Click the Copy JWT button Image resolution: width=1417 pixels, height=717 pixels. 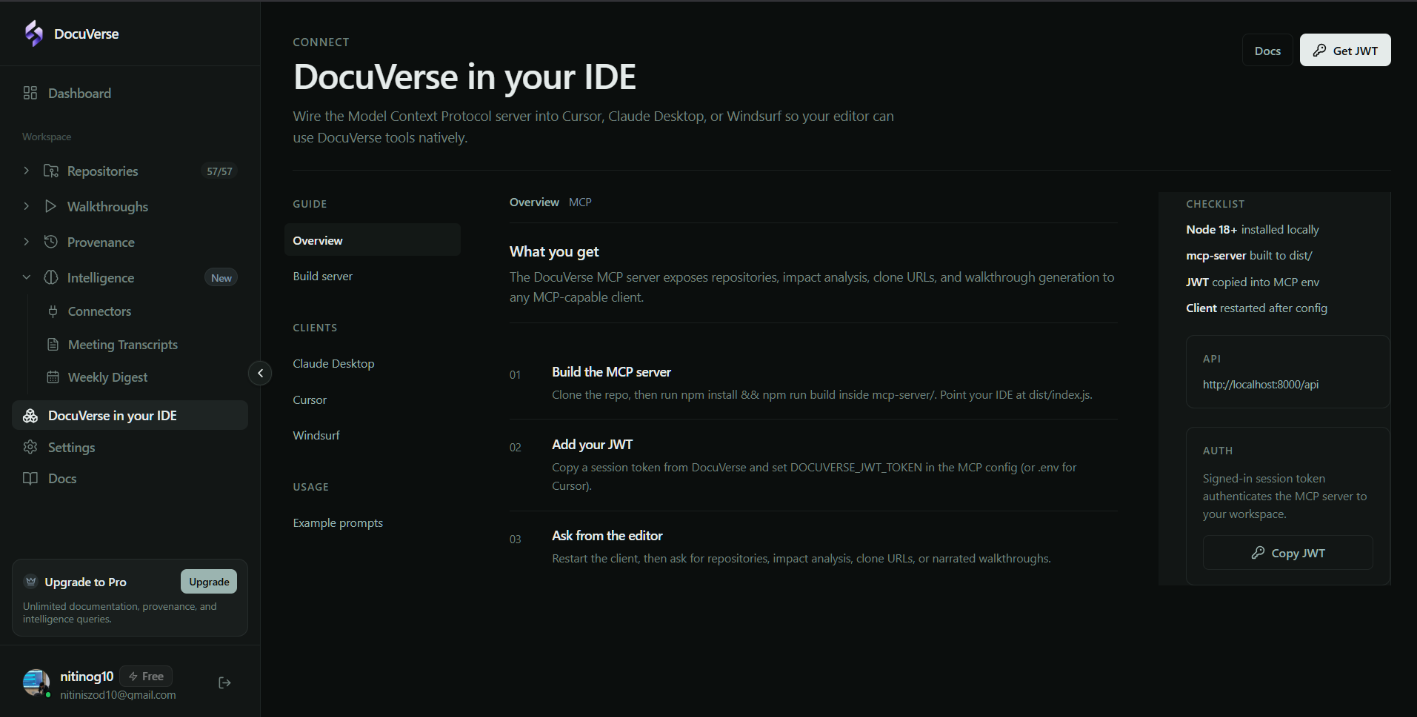click(x=1288, y=553)
